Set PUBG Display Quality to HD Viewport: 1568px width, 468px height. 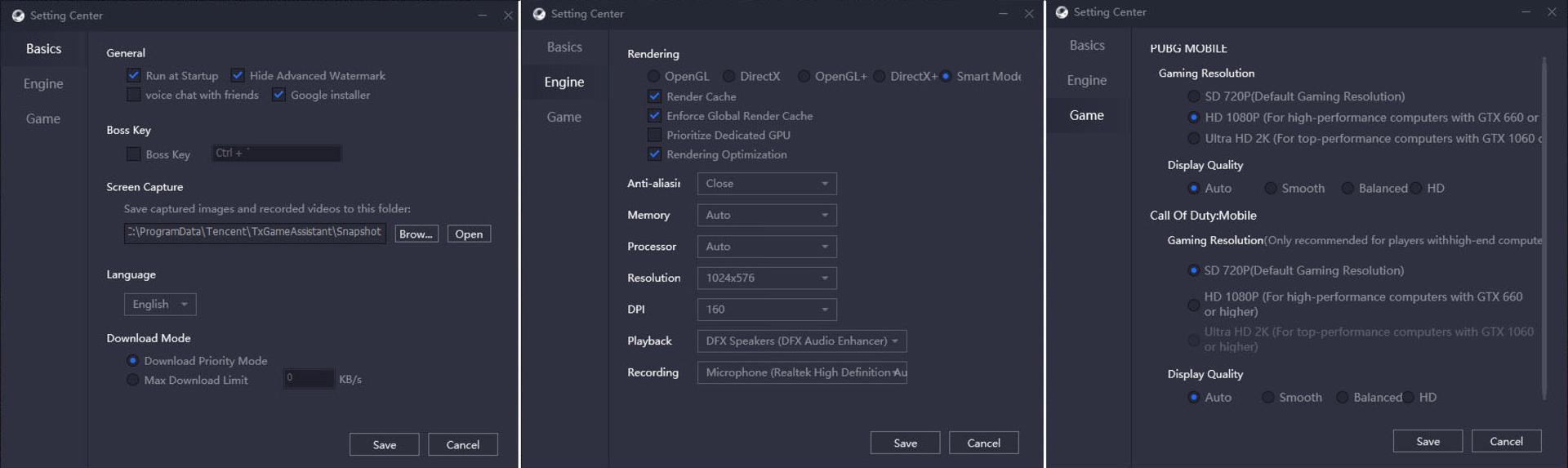point(1416,188)
